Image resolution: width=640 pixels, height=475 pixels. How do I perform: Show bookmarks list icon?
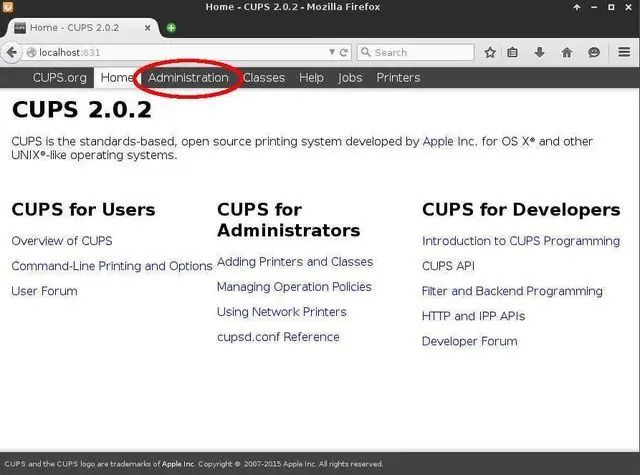(x=513, y=52)
